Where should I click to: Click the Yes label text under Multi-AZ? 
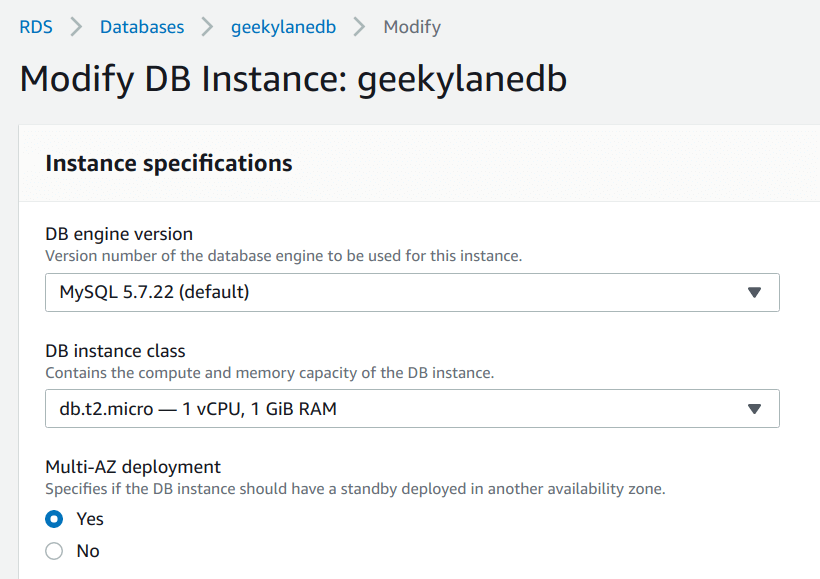coord(90,519)
